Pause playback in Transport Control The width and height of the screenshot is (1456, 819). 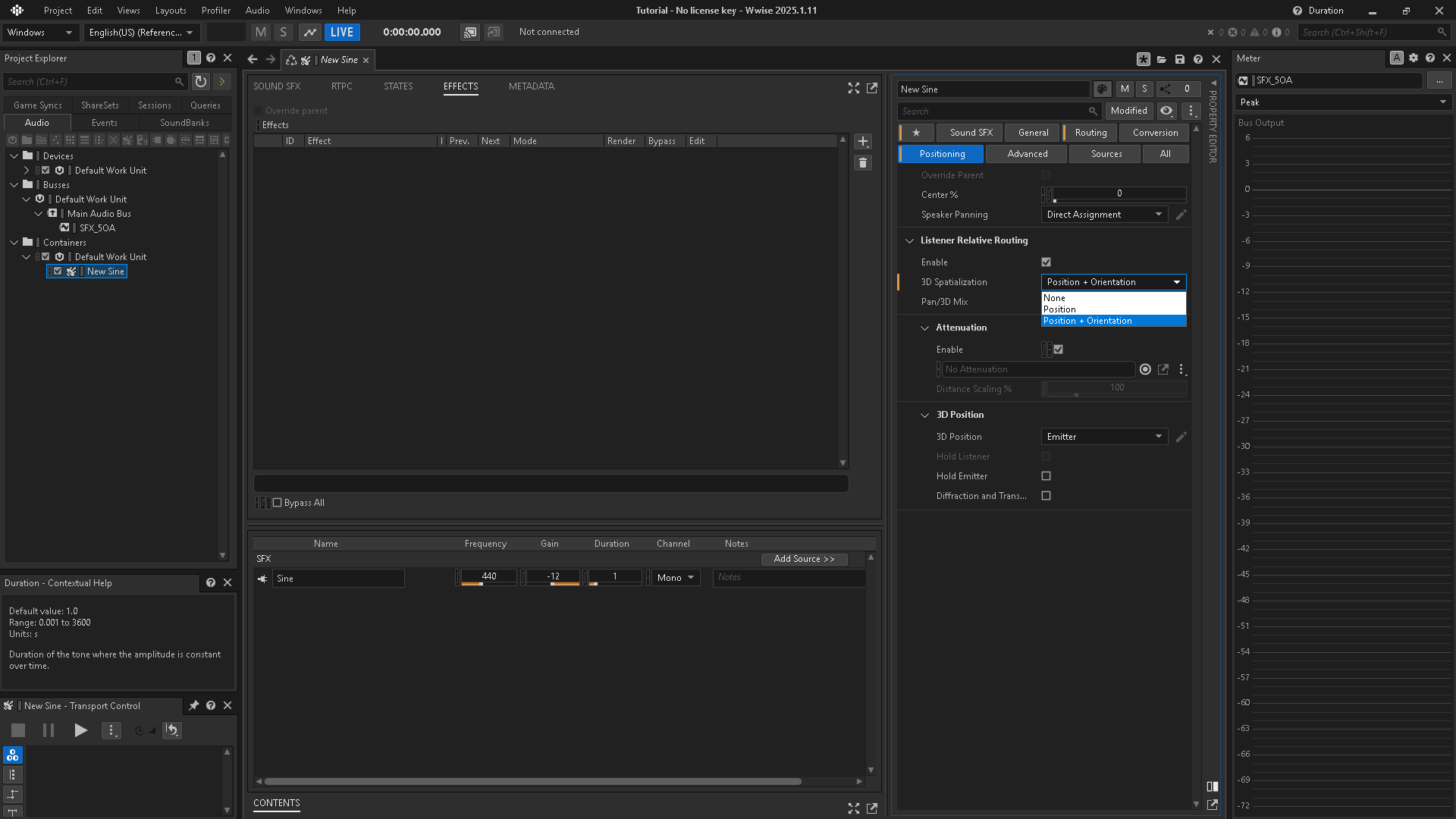49,730
